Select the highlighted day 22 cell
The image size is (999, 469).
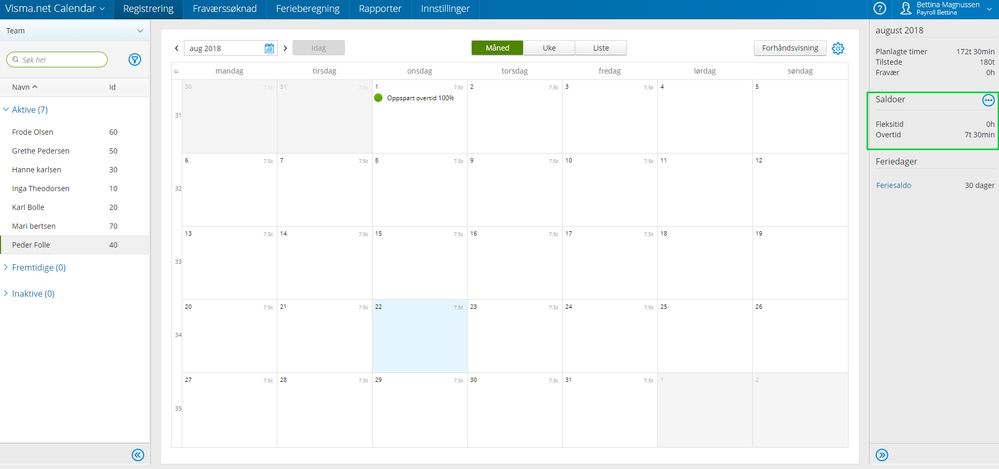pyautogui.click(x=420, y=336)
